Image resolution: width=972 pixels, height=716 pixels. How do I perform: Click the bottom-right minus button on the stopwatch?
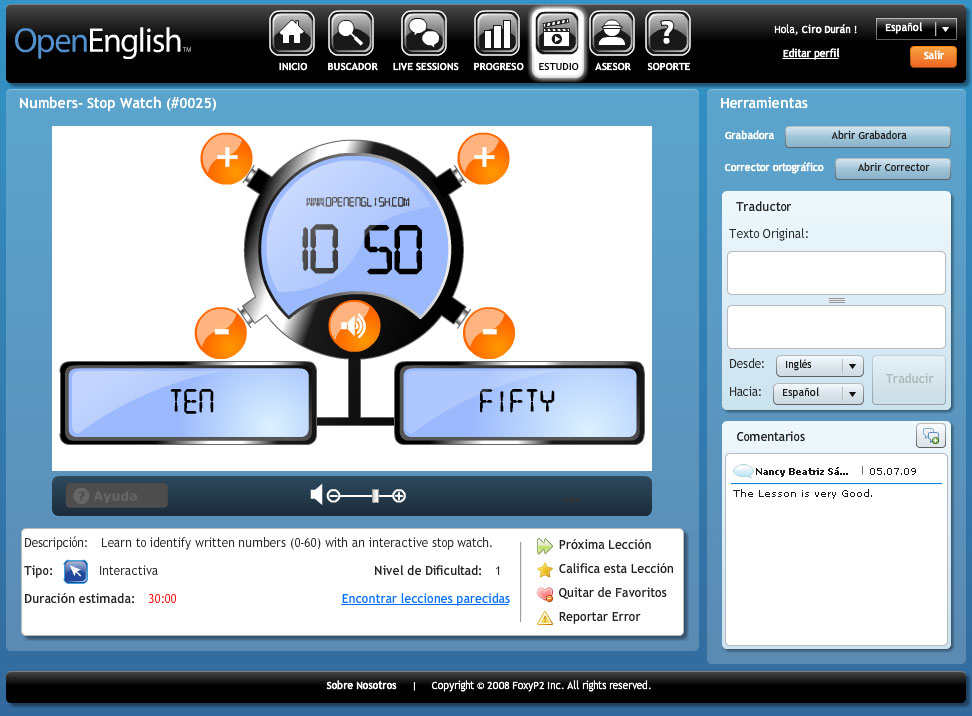pos(489,333)
